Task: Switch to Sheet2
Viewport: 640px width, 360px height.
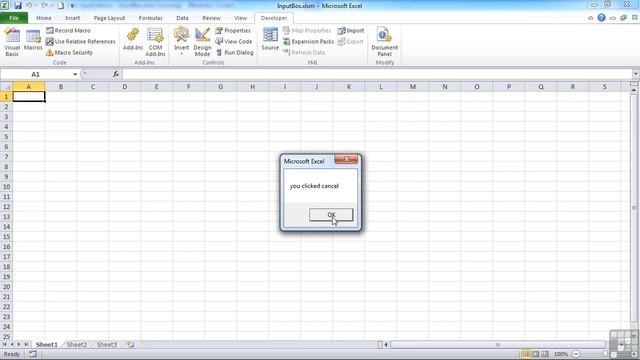Action: click(x=77, y=345)
